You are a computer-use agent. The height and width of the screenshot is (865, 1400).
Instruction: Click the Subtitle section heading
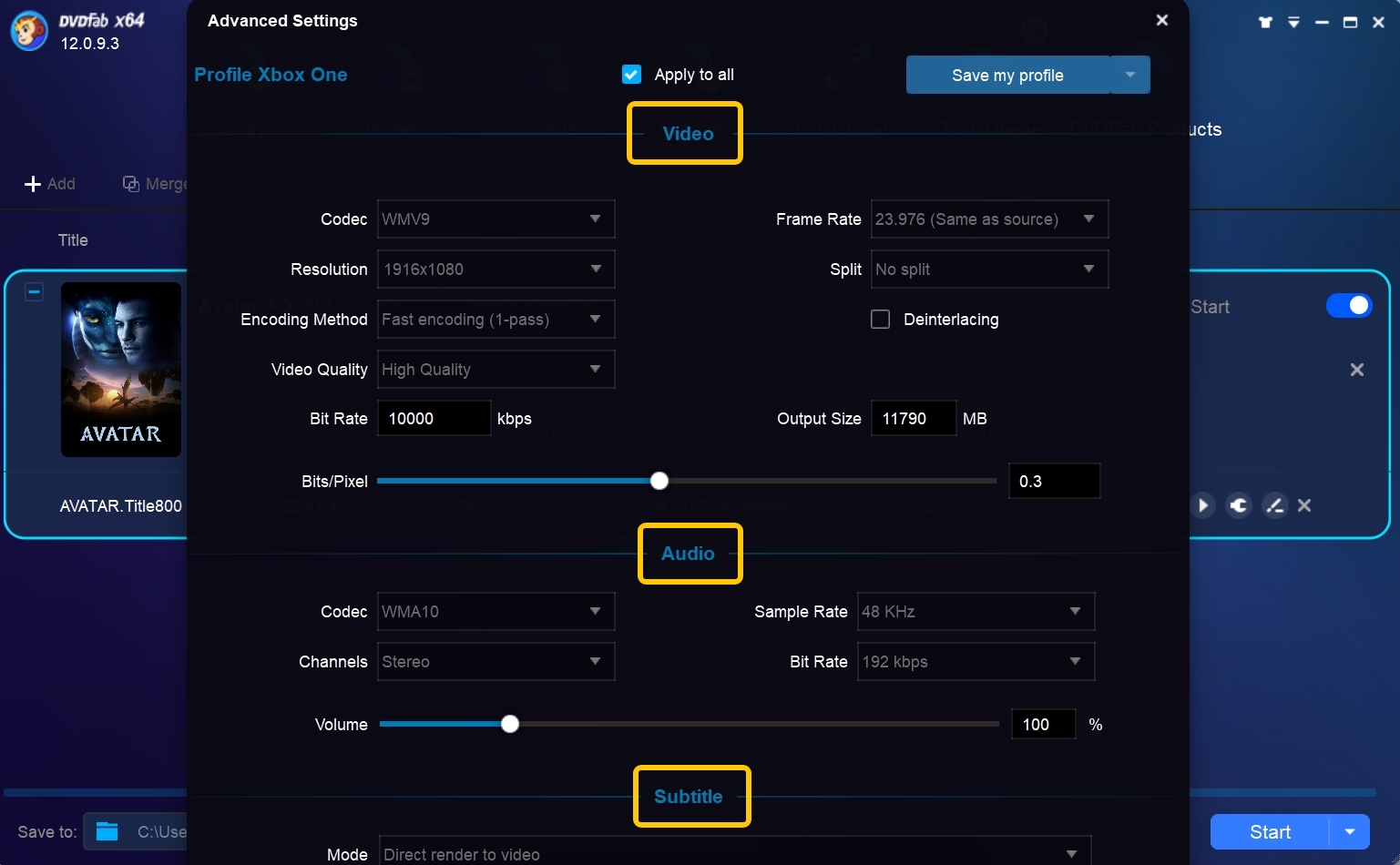[688, 797]
